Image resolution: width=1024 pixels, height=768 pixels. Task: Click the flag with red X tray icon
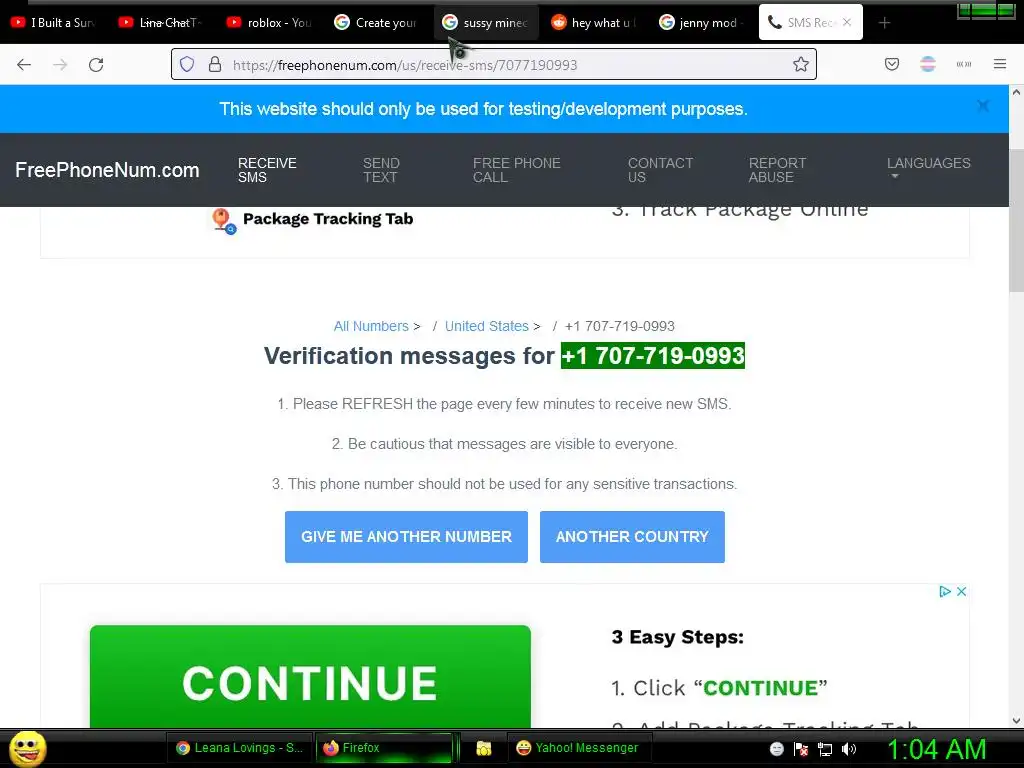[801, 749]
